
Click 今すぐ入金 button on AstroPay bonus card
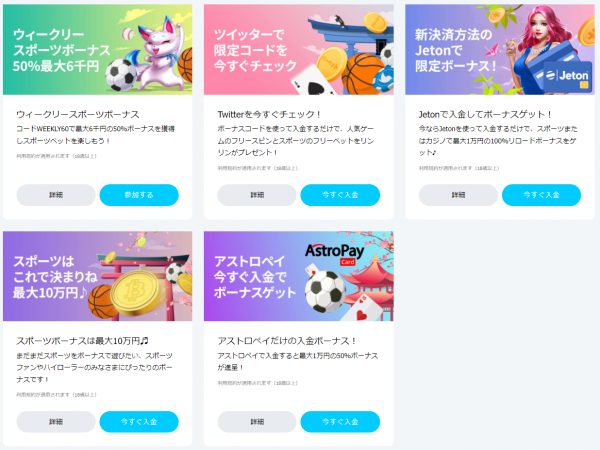tap(340, 422)
